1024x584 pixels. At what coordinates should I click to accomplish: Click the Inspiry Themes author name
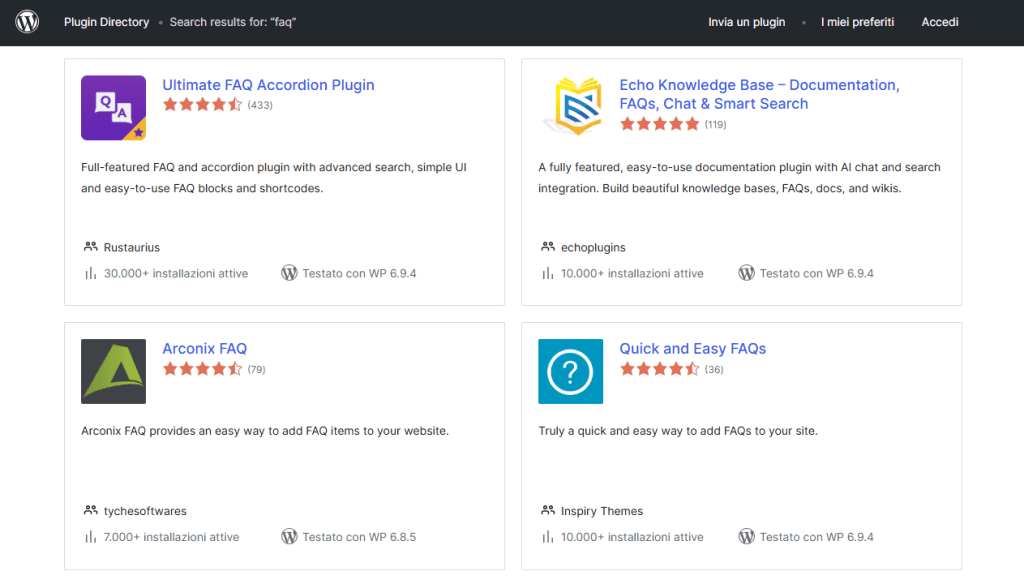point(601,511)
